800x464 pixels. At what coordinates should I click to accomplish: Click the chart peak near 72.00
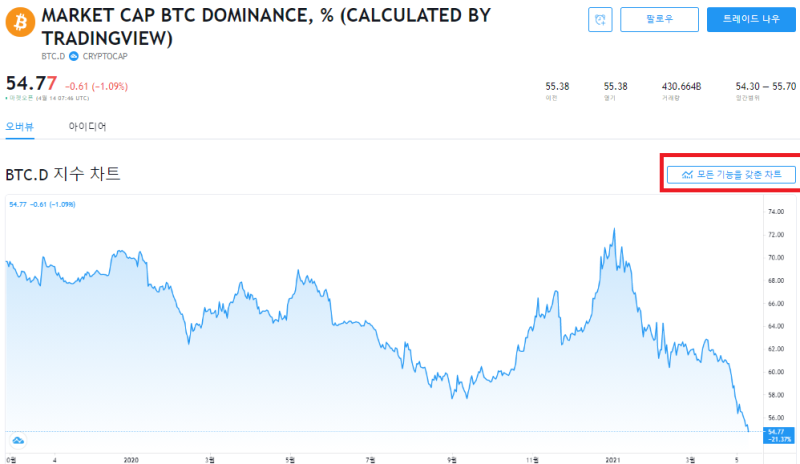tap(614, 229)
